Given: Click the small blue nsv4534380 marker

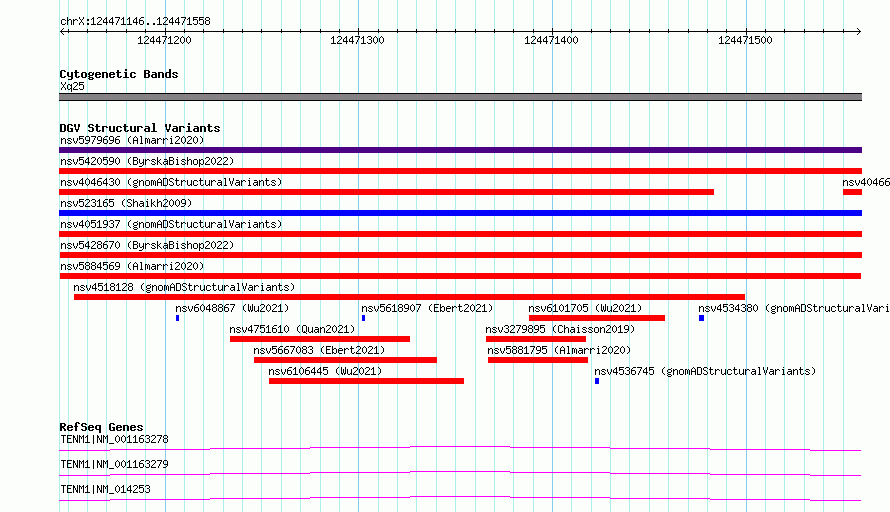Looking at the screenshot, I should pos(702,318).
